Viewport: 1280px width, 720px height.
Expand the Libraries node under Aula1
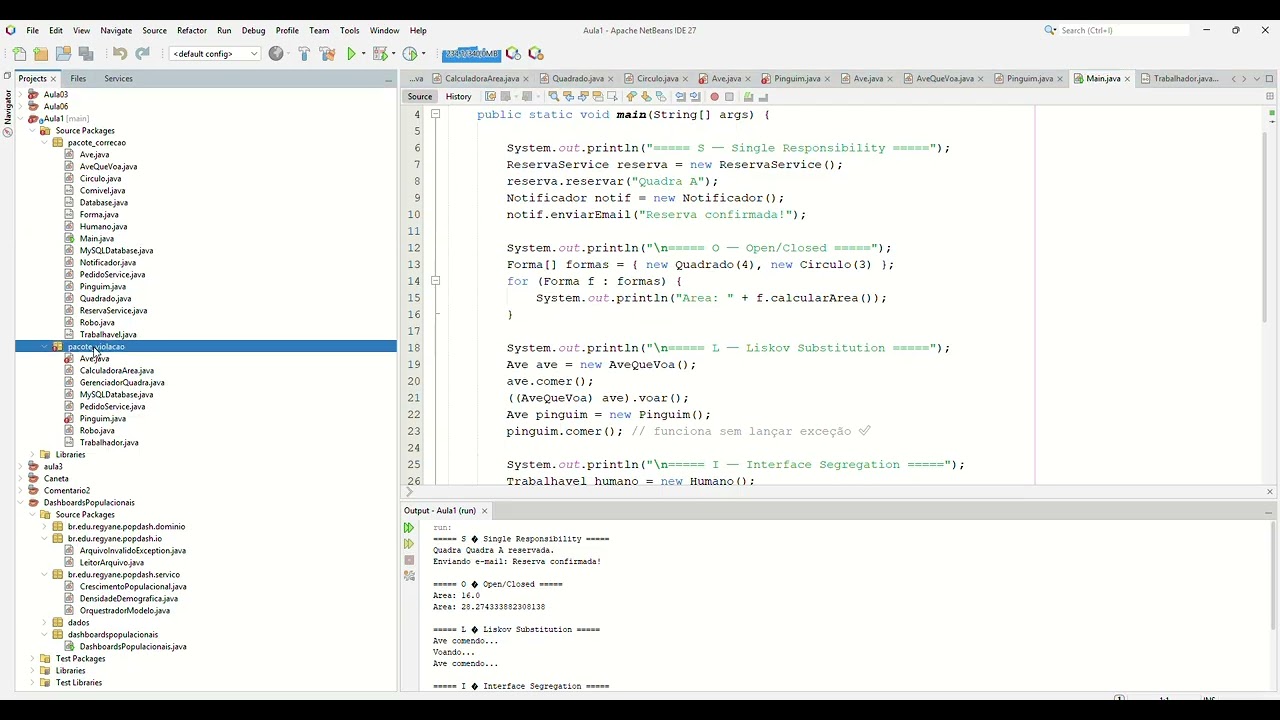33,454
